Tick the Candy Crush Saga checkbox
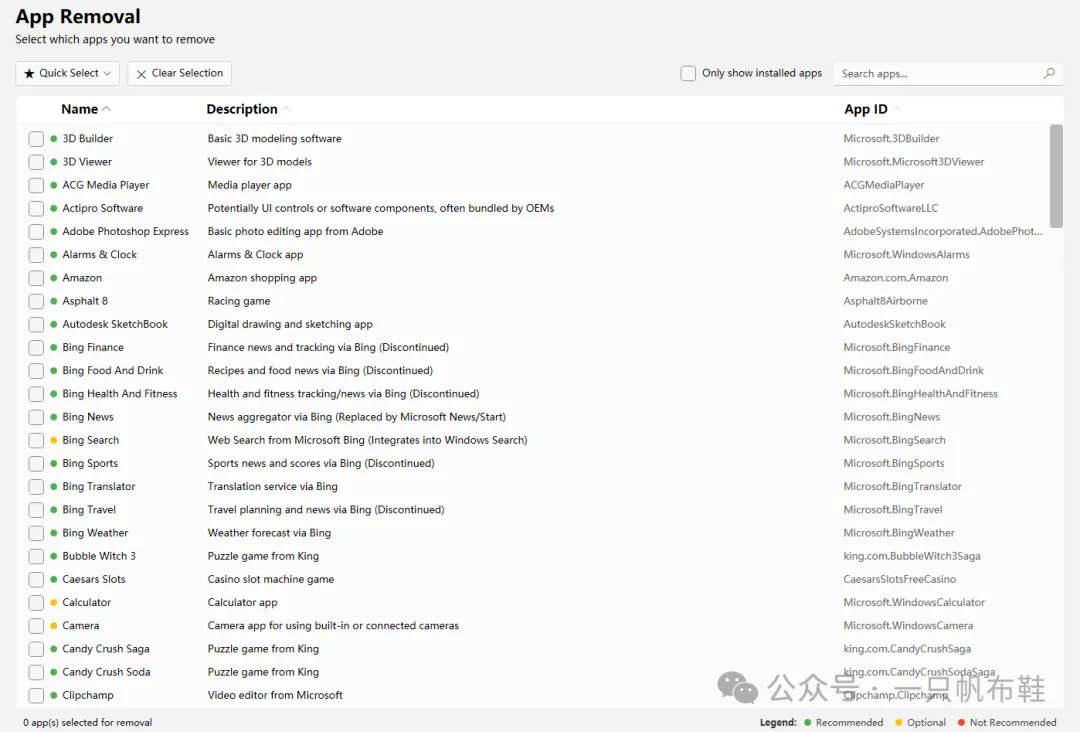 [x=37, y=649]
